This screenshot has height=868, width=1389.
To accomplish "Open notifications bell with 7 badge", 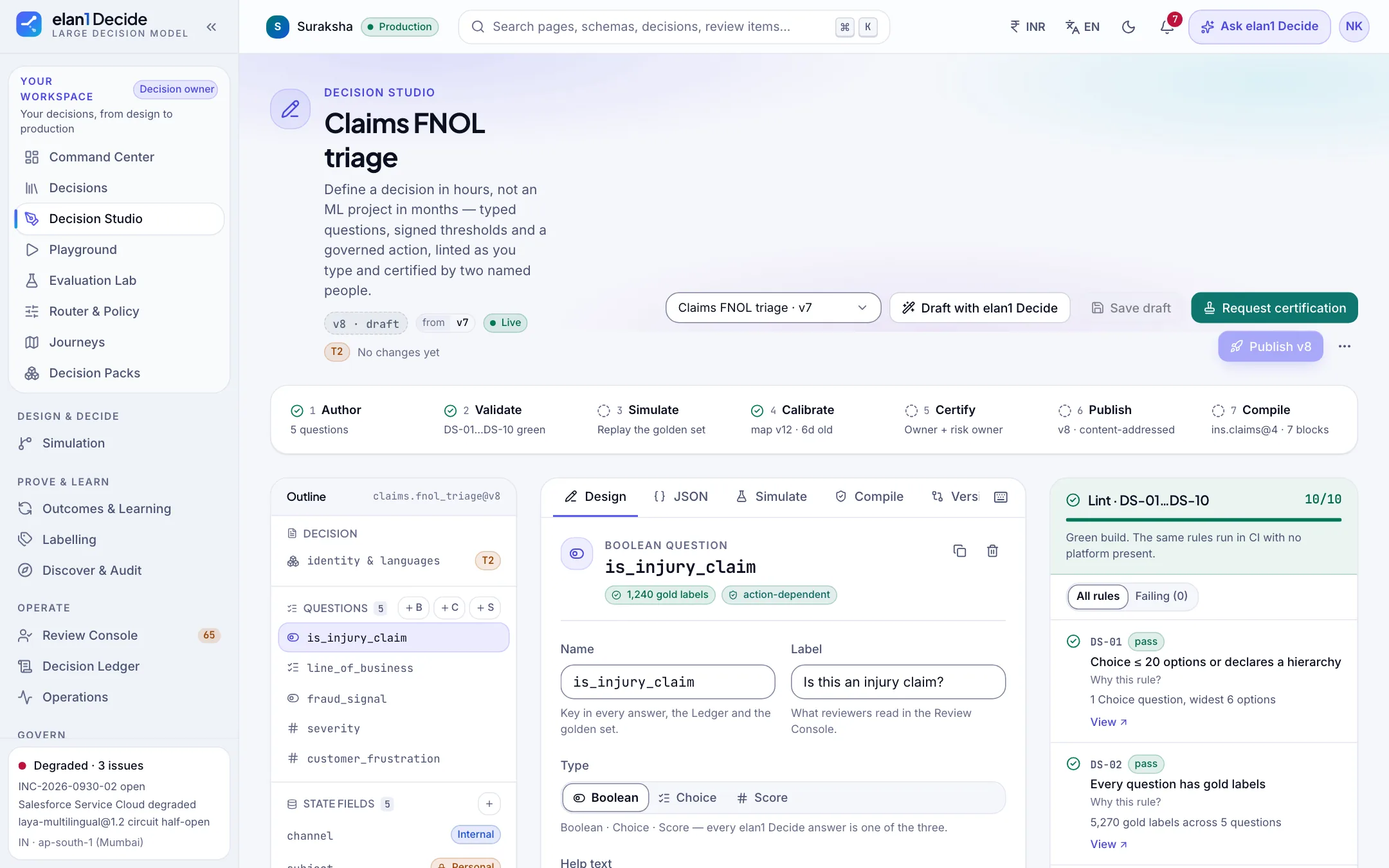I will pos(1167,26).
